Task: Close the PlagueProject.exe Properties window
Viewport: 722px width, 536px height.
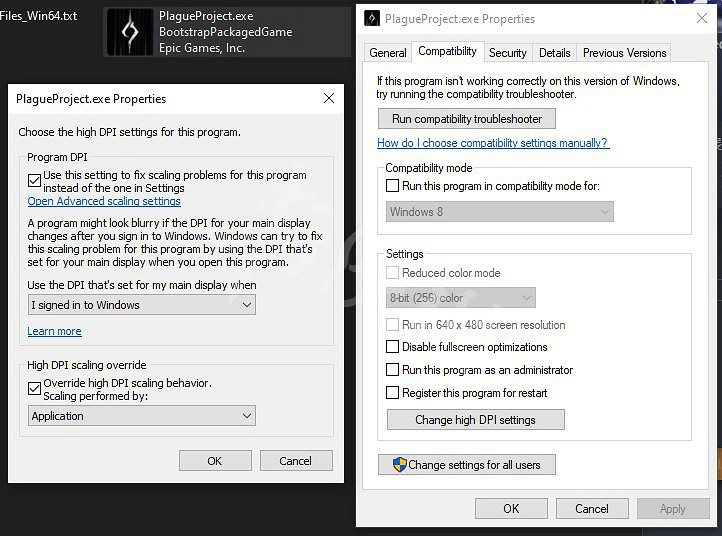Action: [x=700, y=18]
